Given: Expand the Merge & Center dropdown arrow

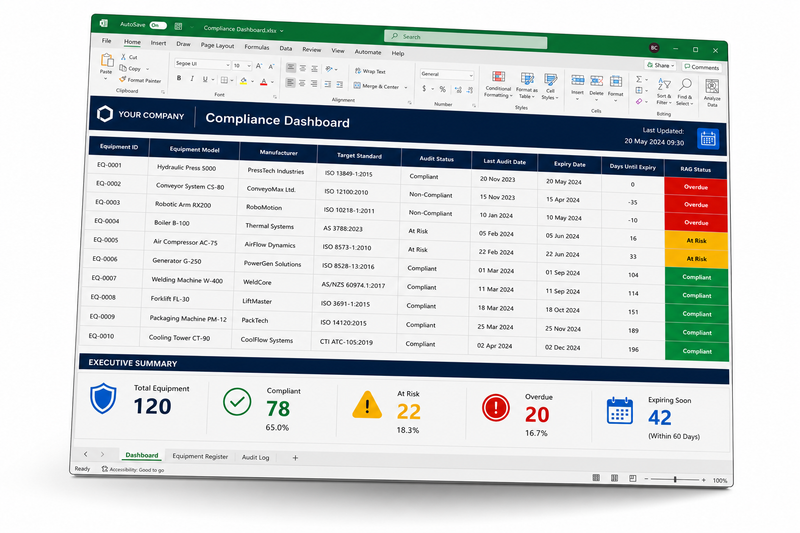Looking at the screenshot, I should (x=406, y=88).
